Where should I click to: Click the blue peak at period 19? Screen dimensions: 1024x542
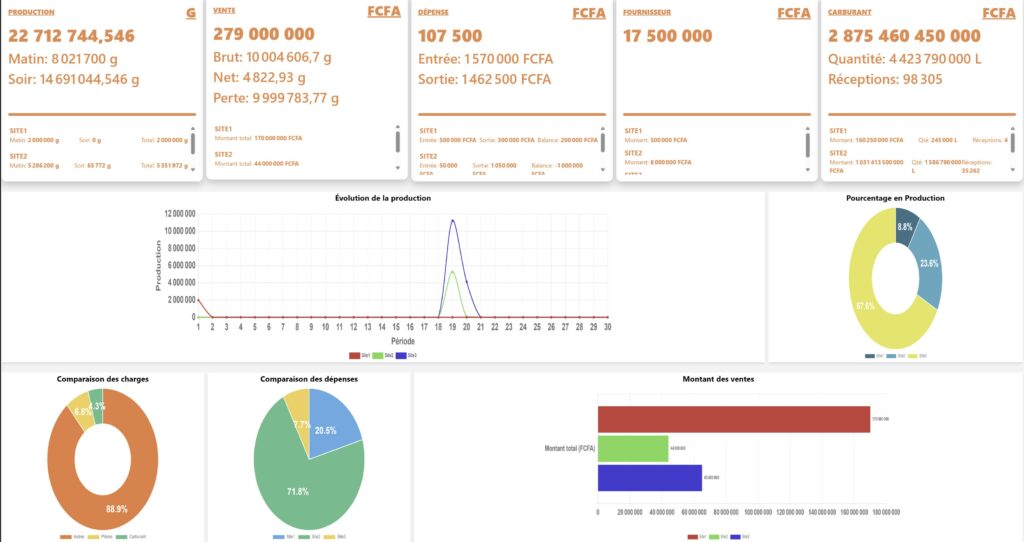point(452,221)
